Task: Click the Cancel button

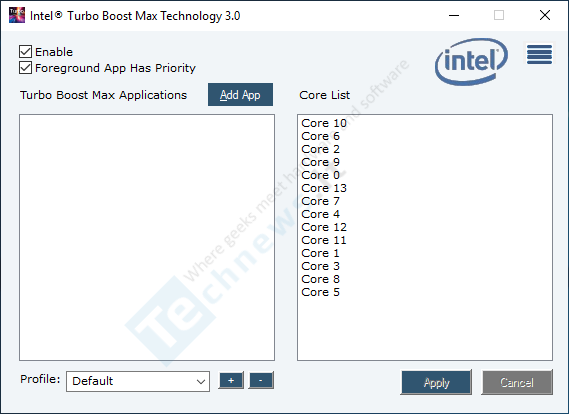Action: point(517,382)
